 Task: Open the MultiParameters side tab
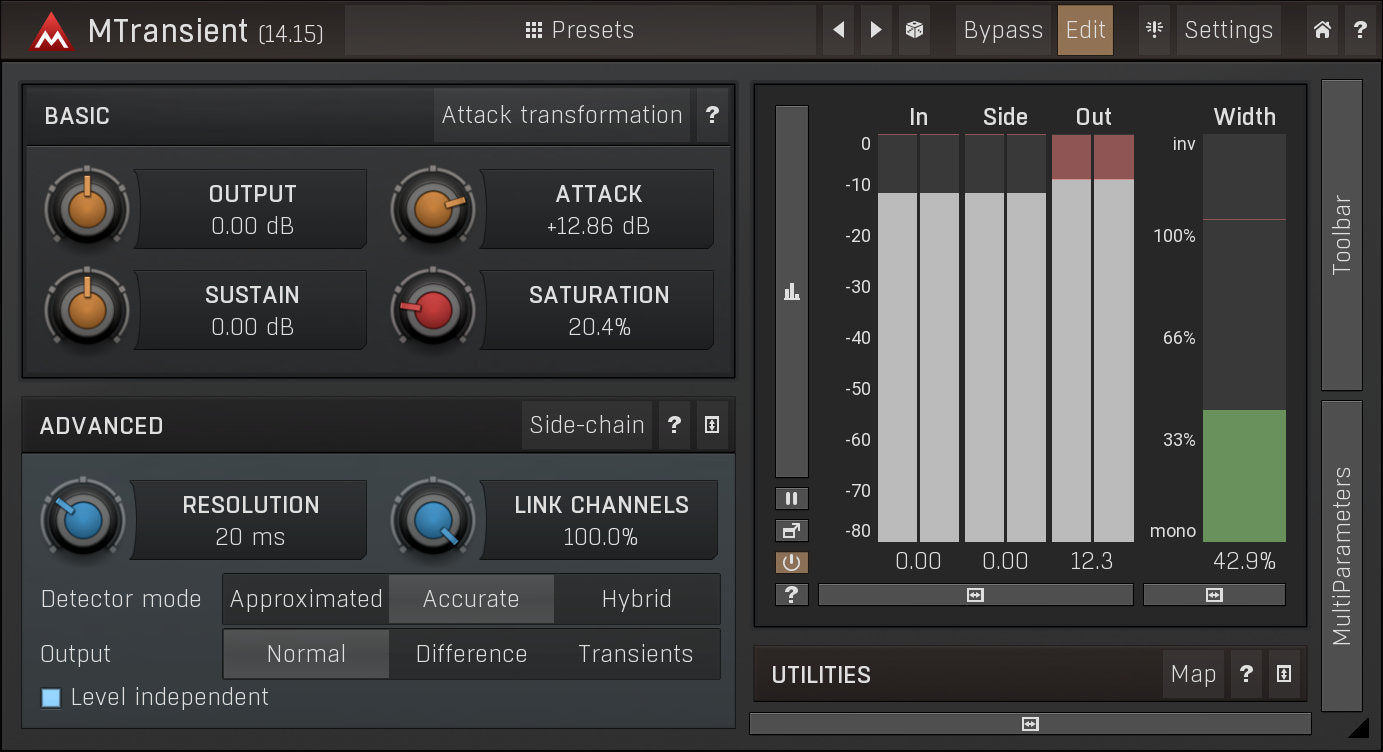[1341, 555]
